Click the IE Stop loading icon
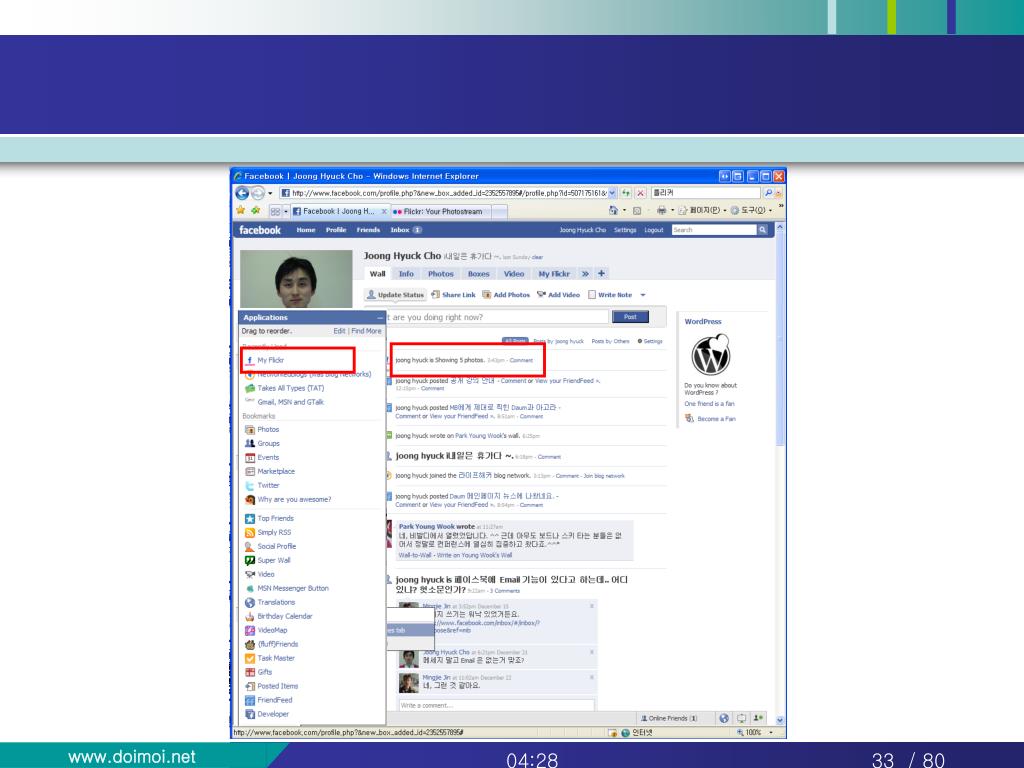The height and width of the screenshot is (768, 1024). tap(641, 193)
